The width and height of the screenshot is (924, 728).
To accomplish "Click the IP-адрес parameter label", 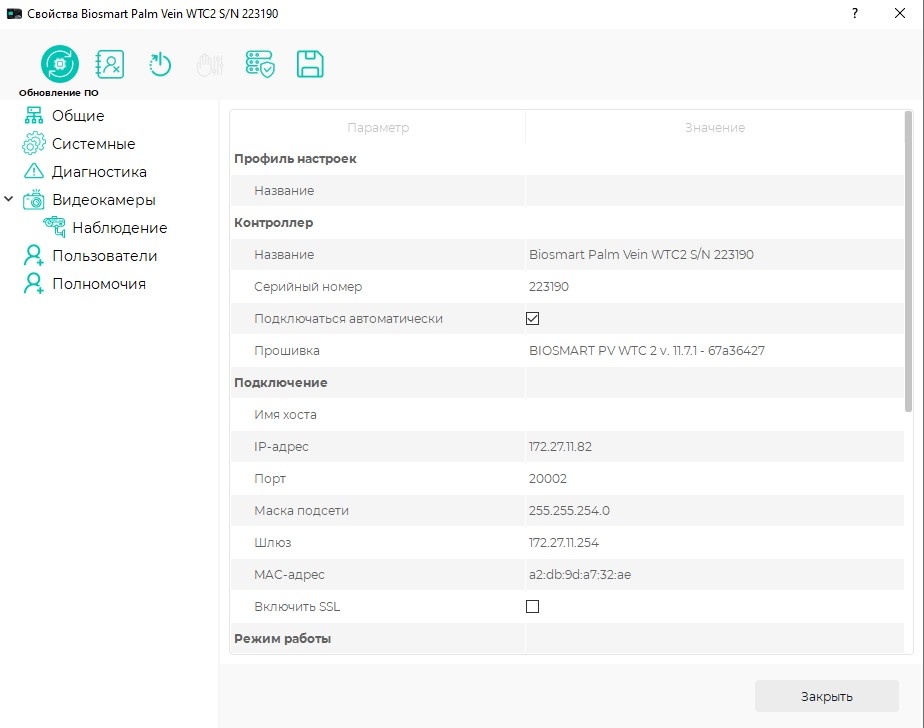I will (x=281, y=447).
